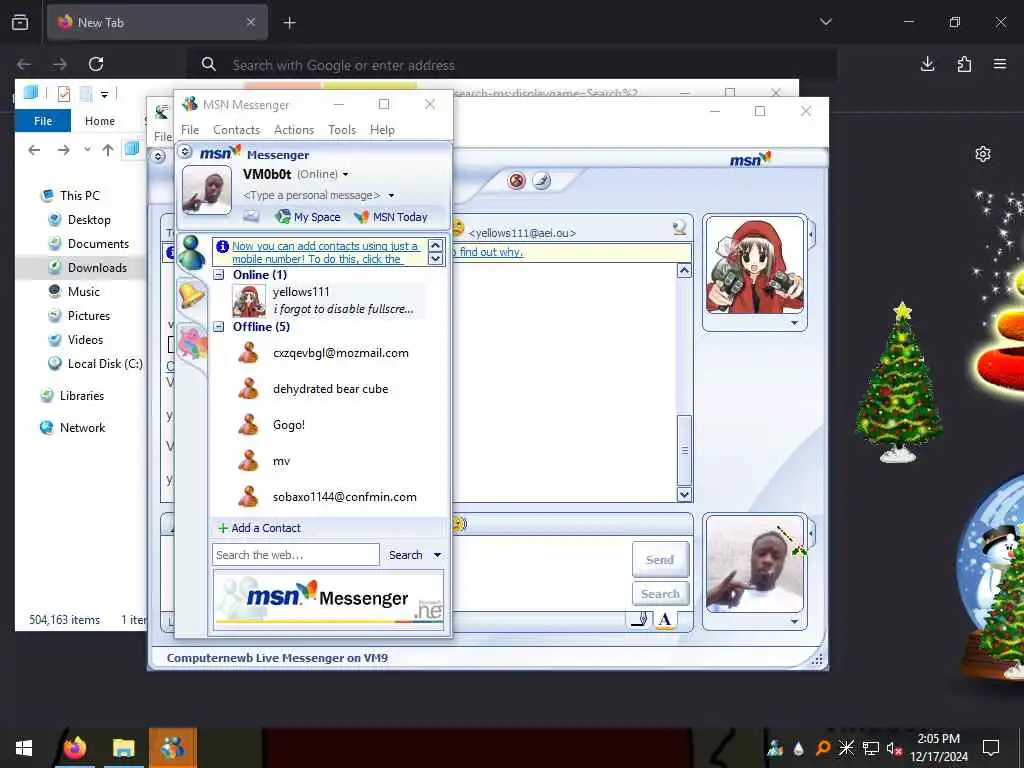Screen dimensions: 1024x768
Task: Click the offline buddy icon beside Gogo!
Action: point(248,424)
